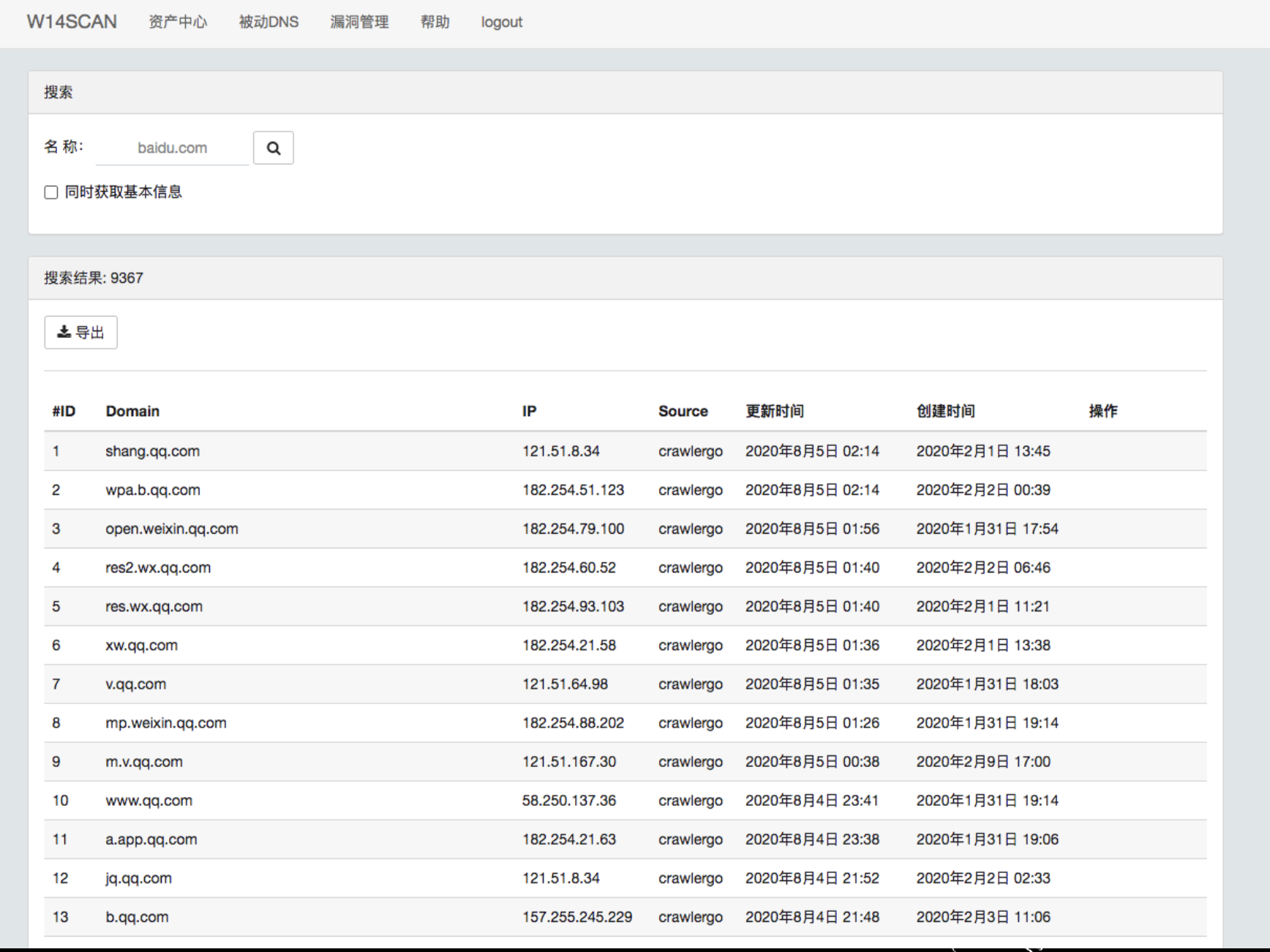Click created time 2020年2月1日 13:45
Image resolution: width=1270 pixels, height=952 pixels.
click(x=983, y=451)
